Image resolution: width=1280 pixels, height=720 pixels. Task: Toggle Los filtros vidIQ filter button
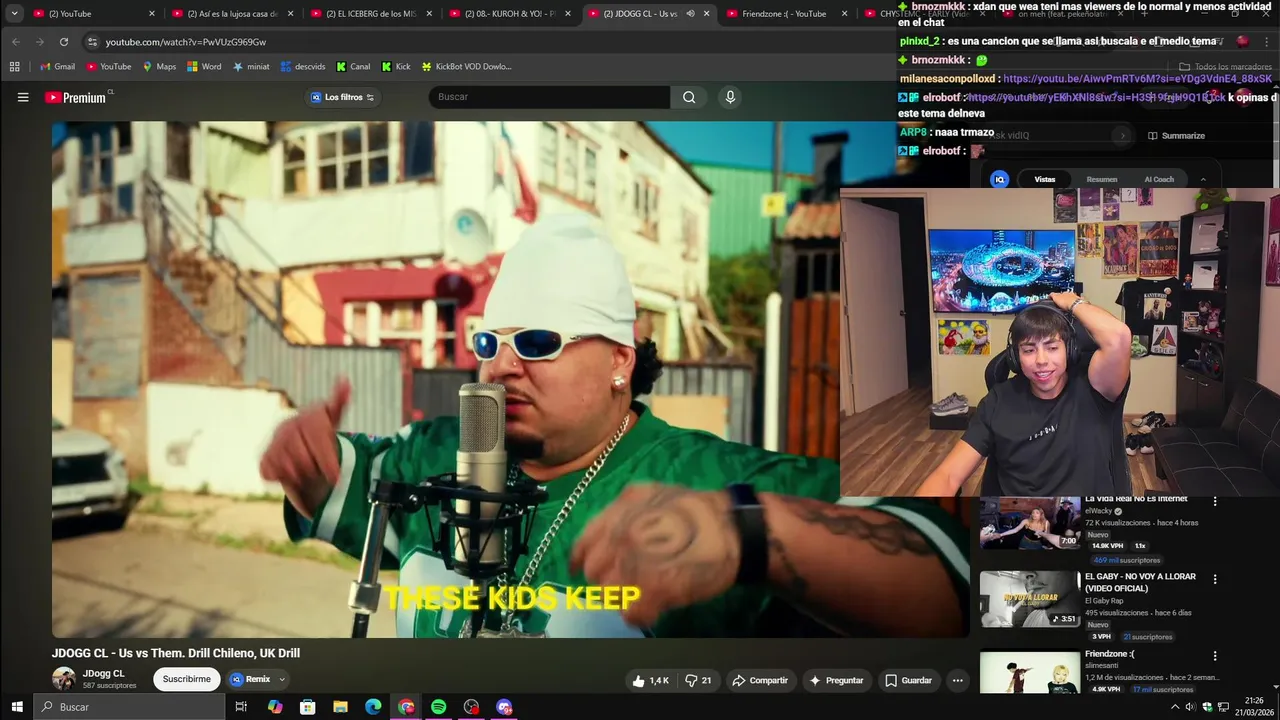[342, 97]
